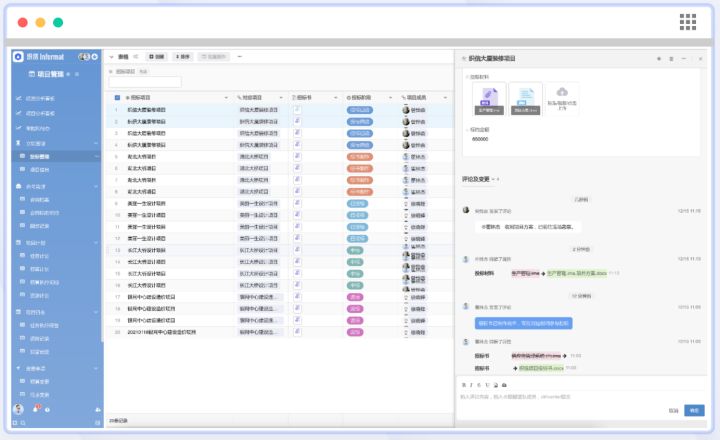This screenshot has width=720, height=440.
Task: Click the bold formatting icon in comment editor
Action: 463,385
